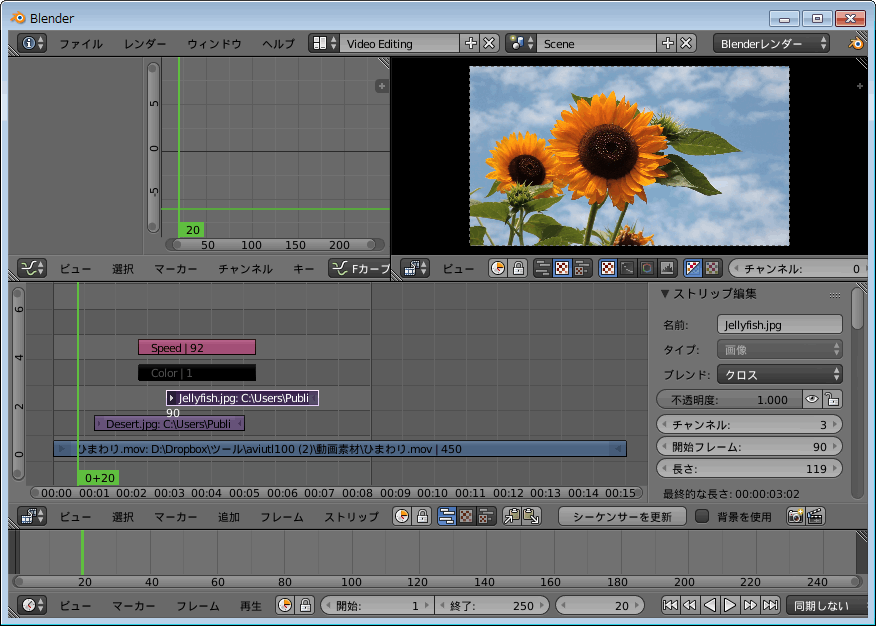Image resolution: width=876 pixels, height=626 pixels.
Task: Click the 名前 field containing Jellyfish.jpg
Action: coord(779,324)
